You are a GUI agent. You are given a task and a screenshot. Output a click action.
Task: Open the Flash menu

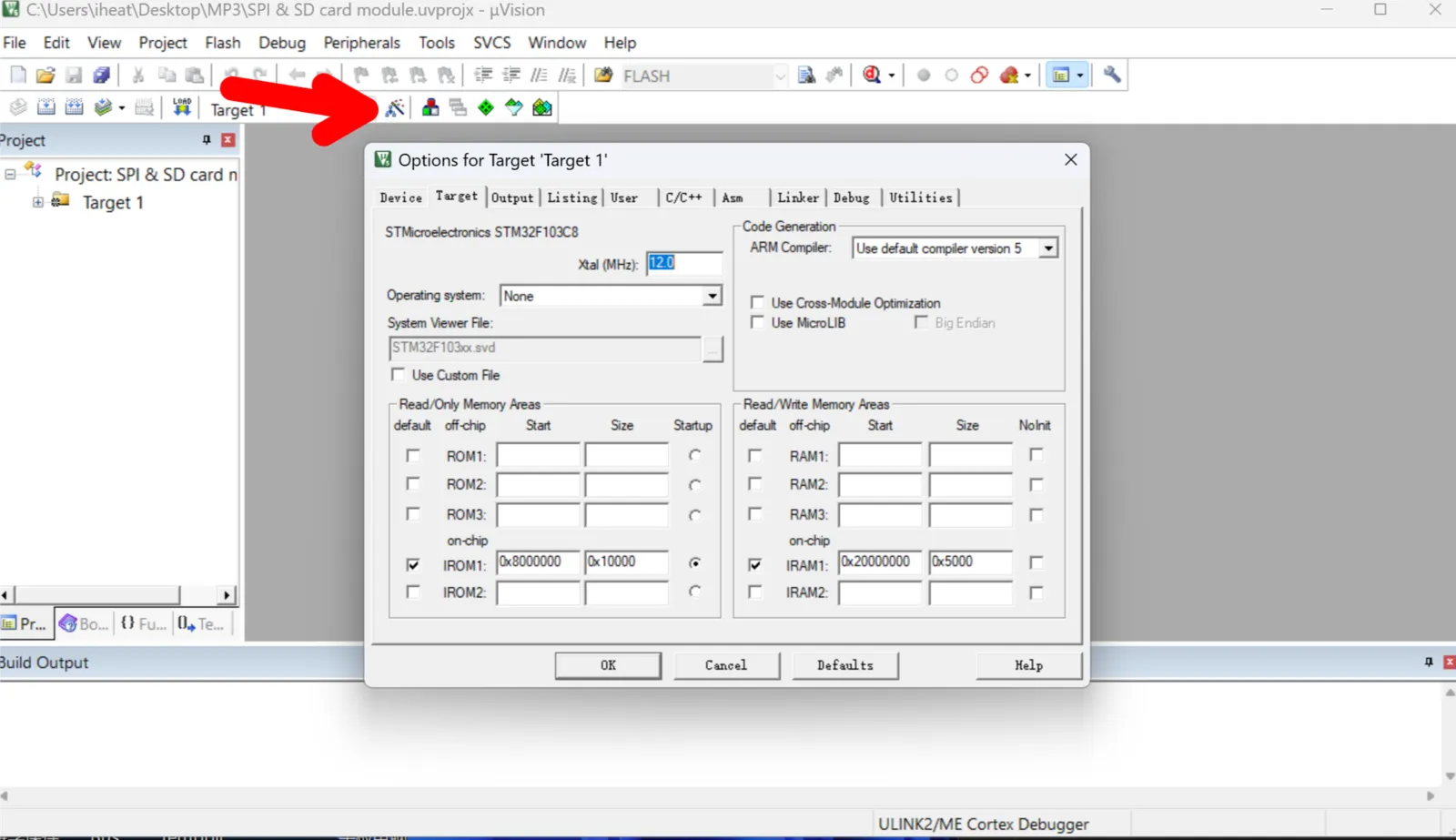(223, 43)
